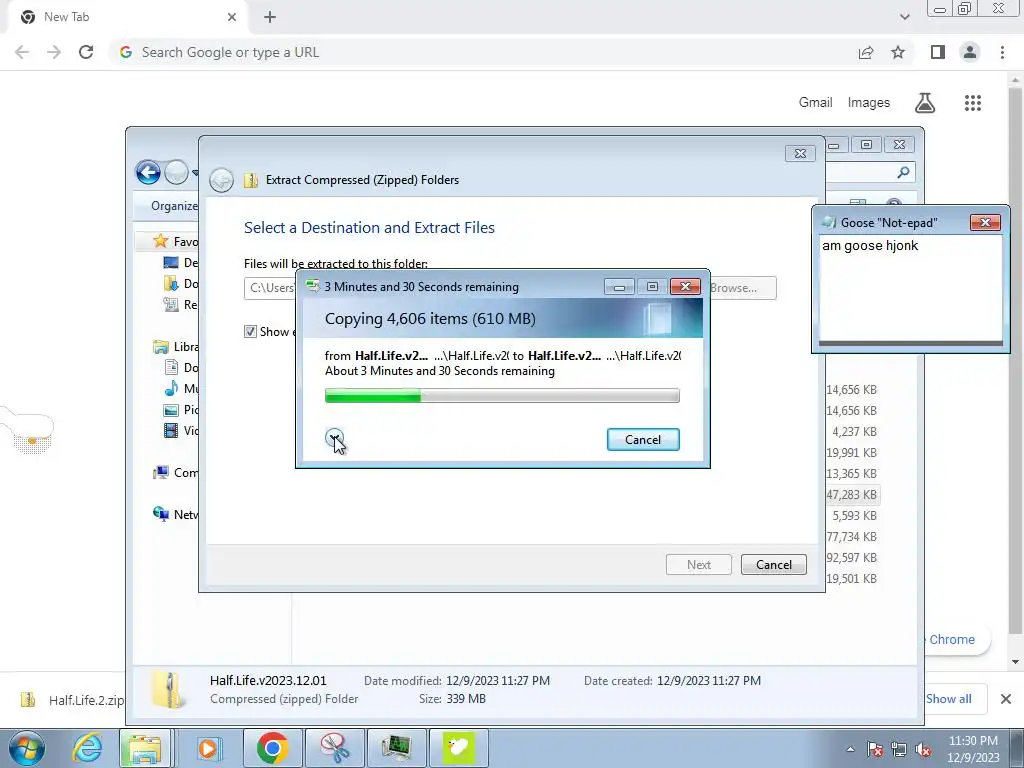Viewport: 1024px width, 768px height.
Task: Click the Downloads icon under Favorites
Action: (170, 283)
